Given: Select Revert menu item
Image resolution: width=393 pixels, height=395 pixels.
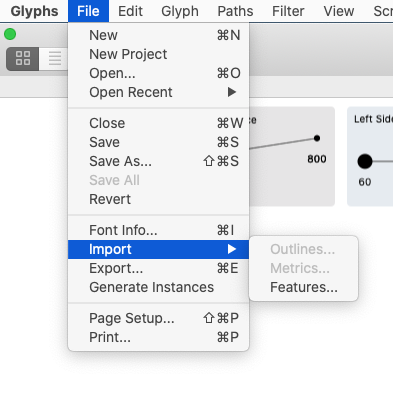Looking at the screenshot, I should [158, 199].
